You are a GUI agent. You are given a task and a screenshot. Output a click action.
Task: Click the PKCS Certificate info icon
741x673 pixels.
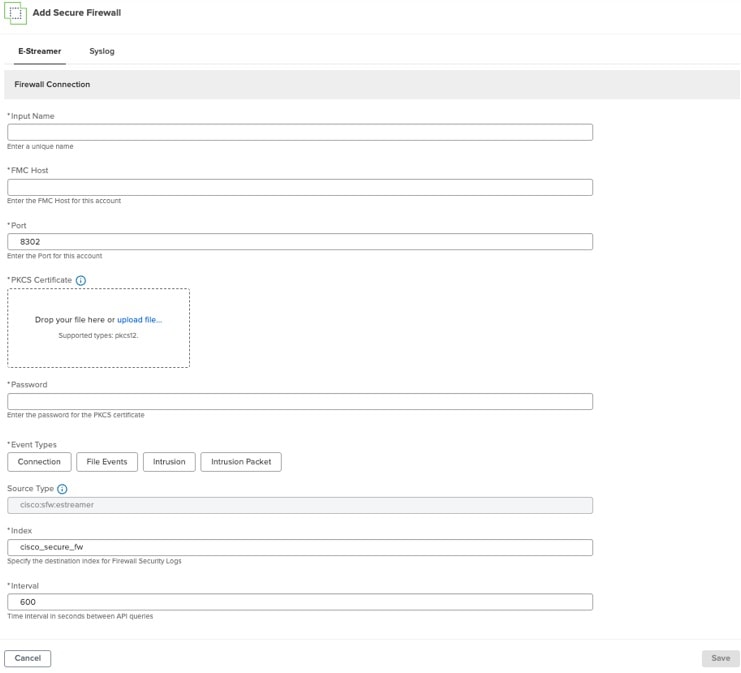(81, 280)
